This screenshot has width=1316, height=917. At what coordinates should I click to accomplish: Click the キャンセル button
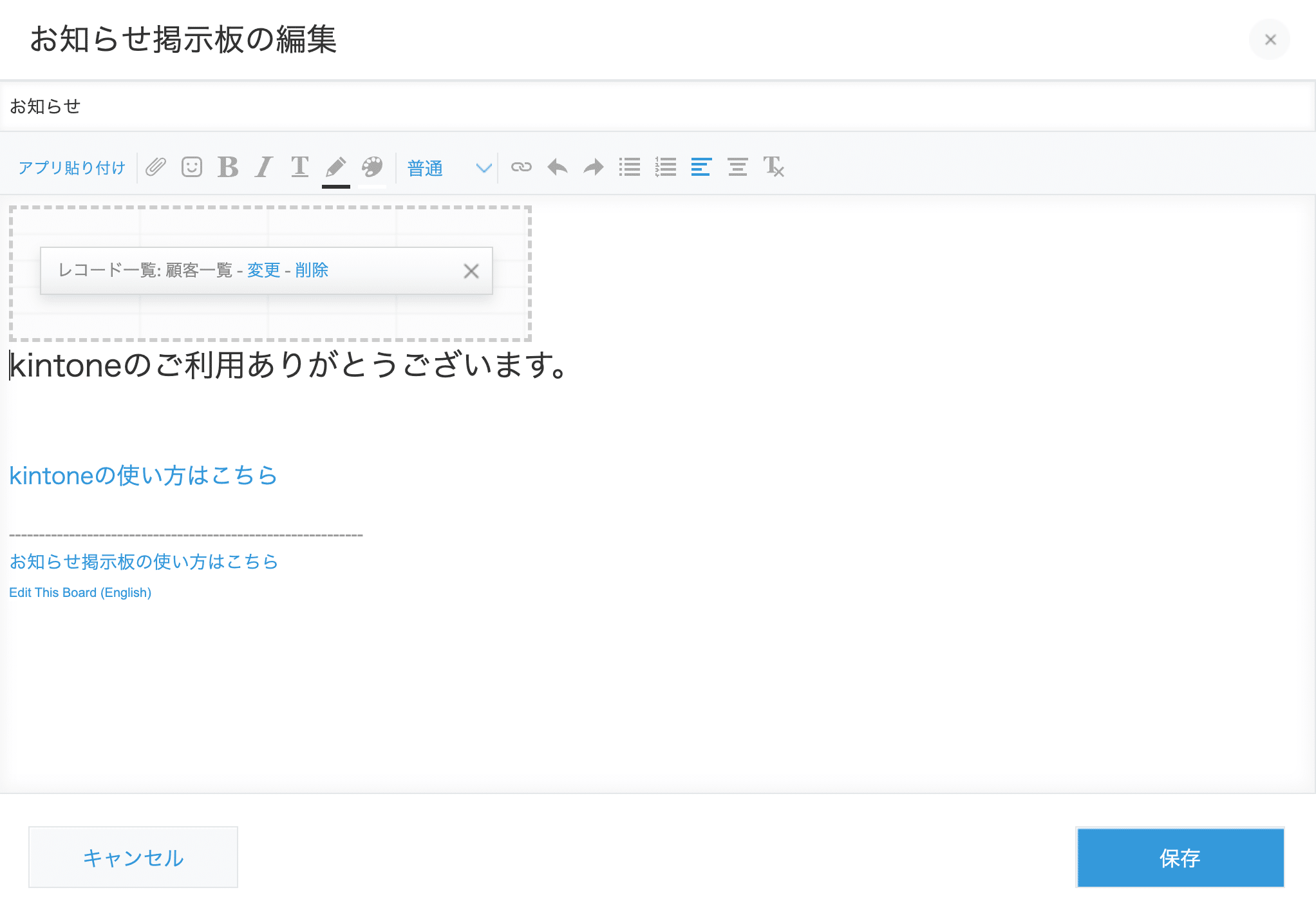tap(133, 857)
